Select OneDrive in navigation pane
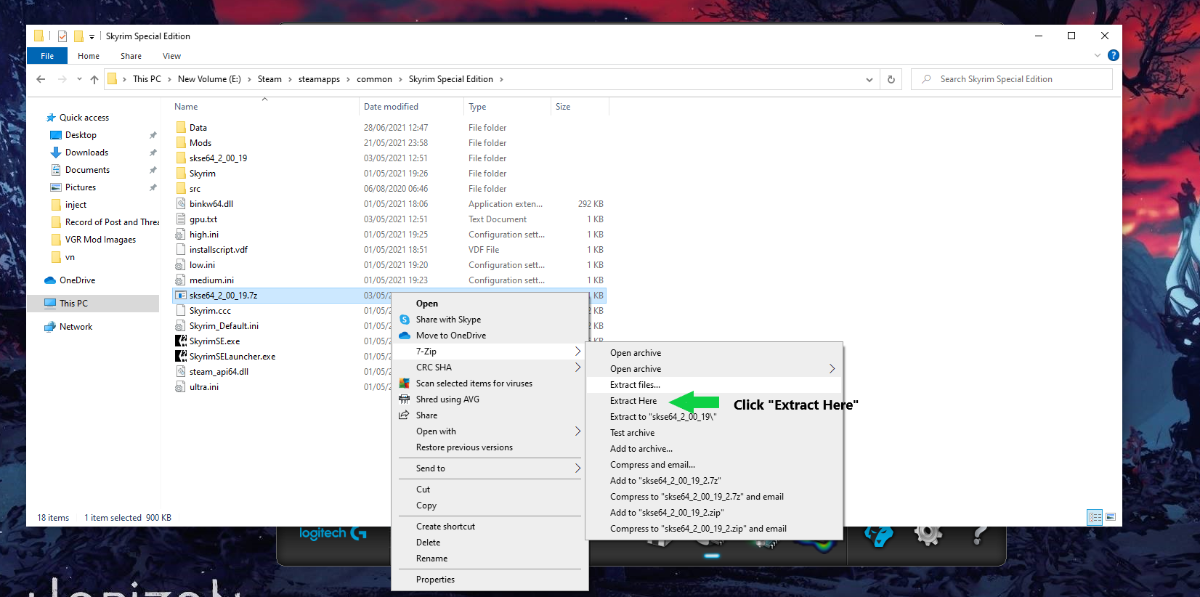The image size is (1200, 597). coord(76,280)
